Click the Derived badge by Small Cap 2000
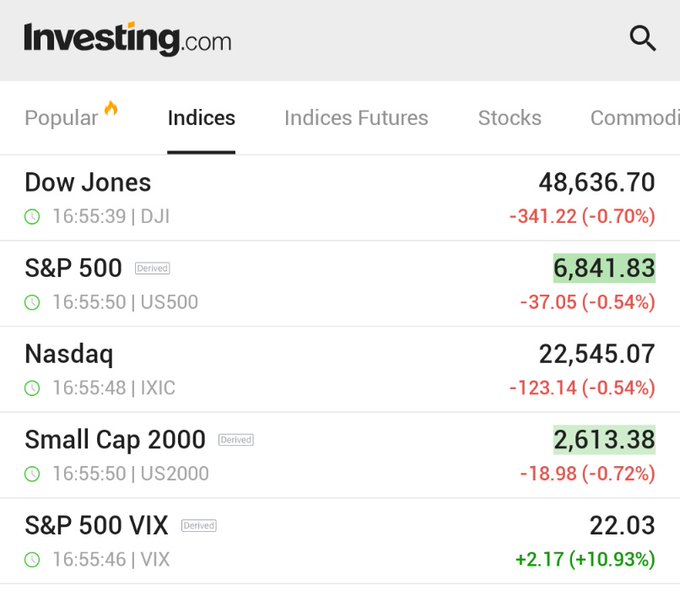The width and height of the screenshot is (680, 591). pos(236,440)
